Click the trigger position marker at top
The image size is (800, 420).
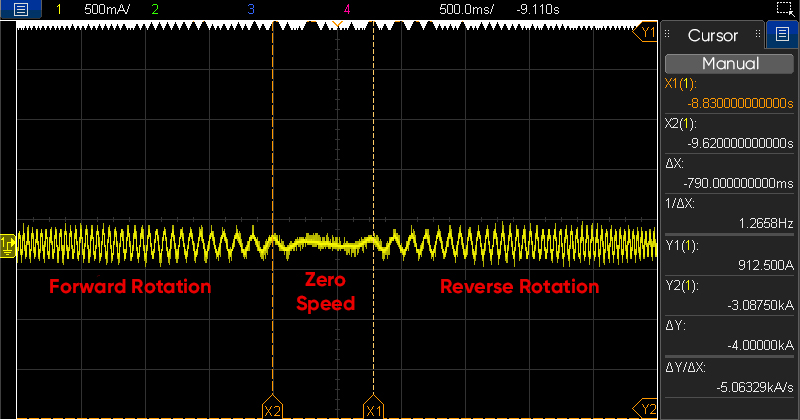tap(338, 24)
